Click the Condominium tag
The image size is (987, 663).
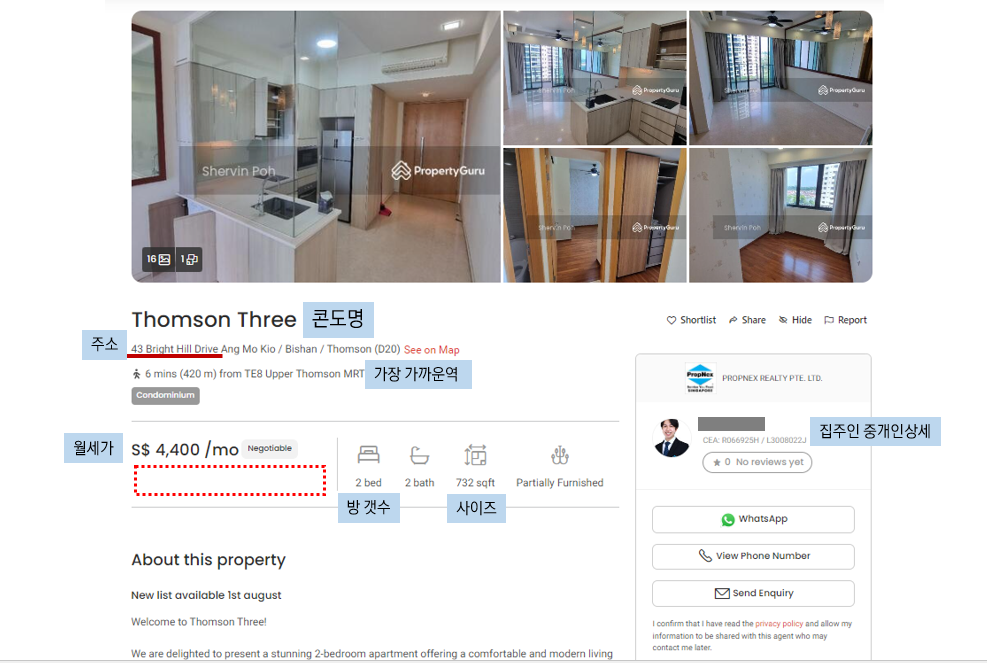pyautogui.click(x=166, y=395)
